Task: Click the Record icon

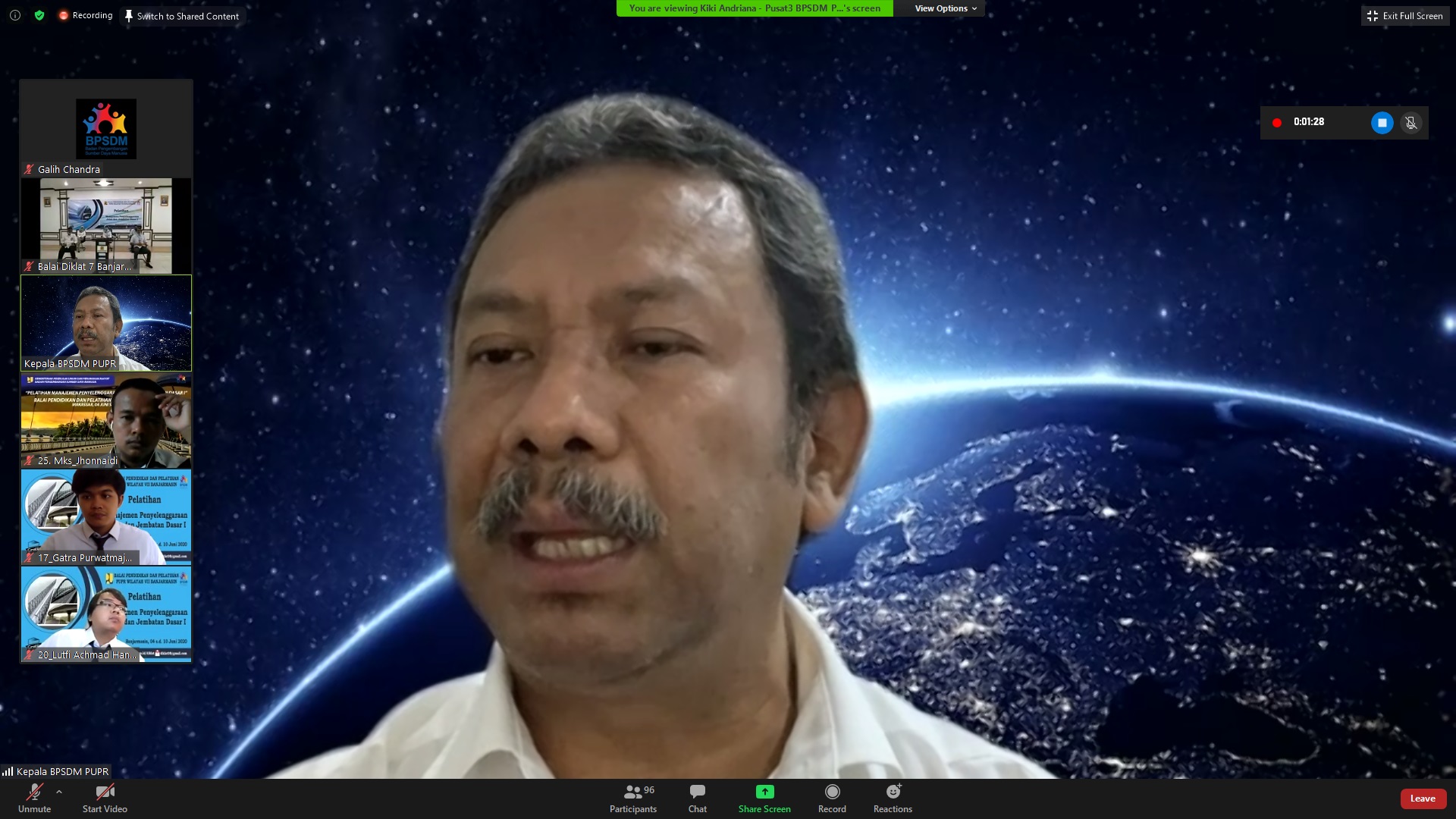Action: [x=832, y=792]
